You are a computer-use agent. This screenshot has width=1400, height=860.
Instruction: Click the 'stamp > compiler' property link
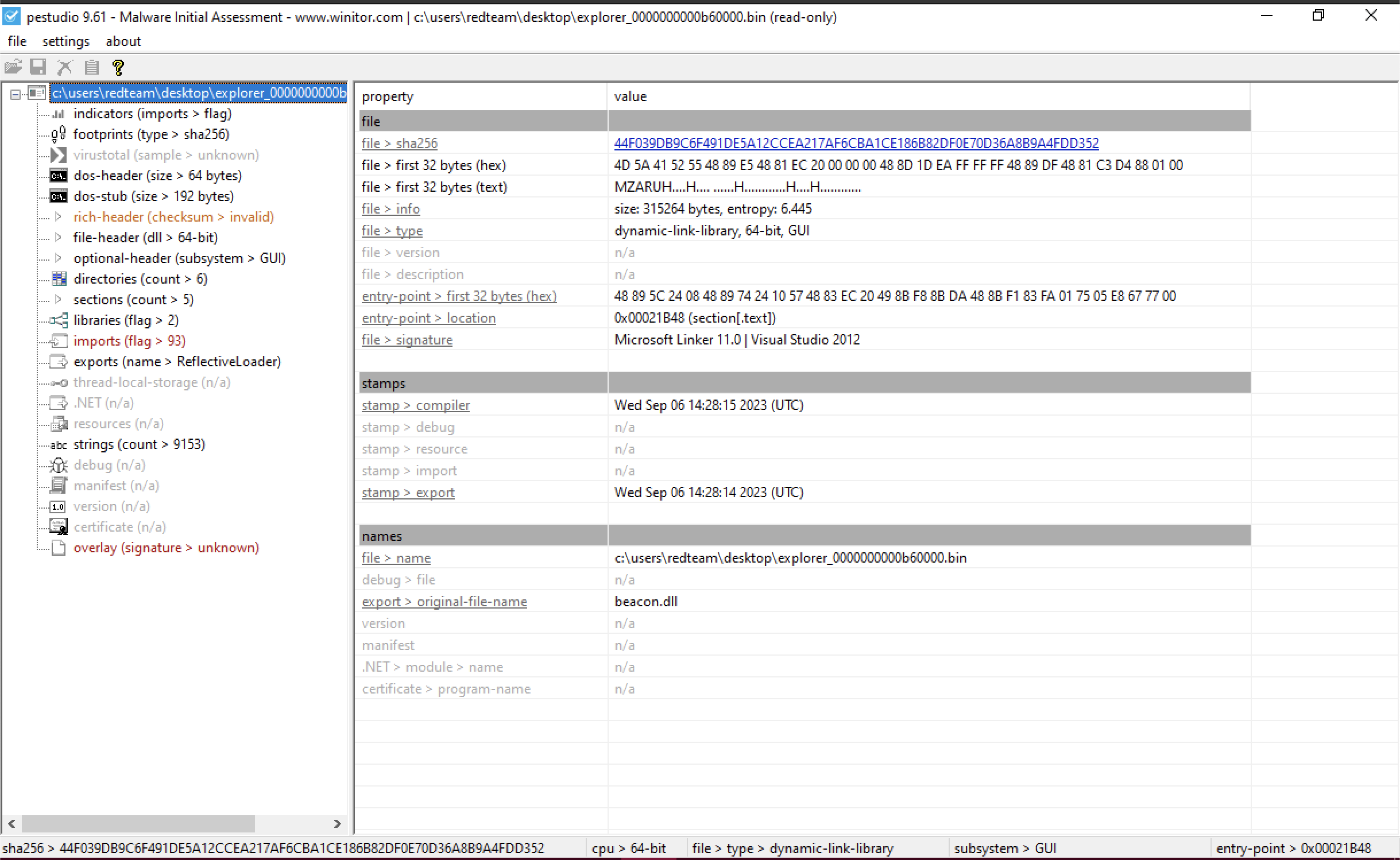[x=416, y=405]
